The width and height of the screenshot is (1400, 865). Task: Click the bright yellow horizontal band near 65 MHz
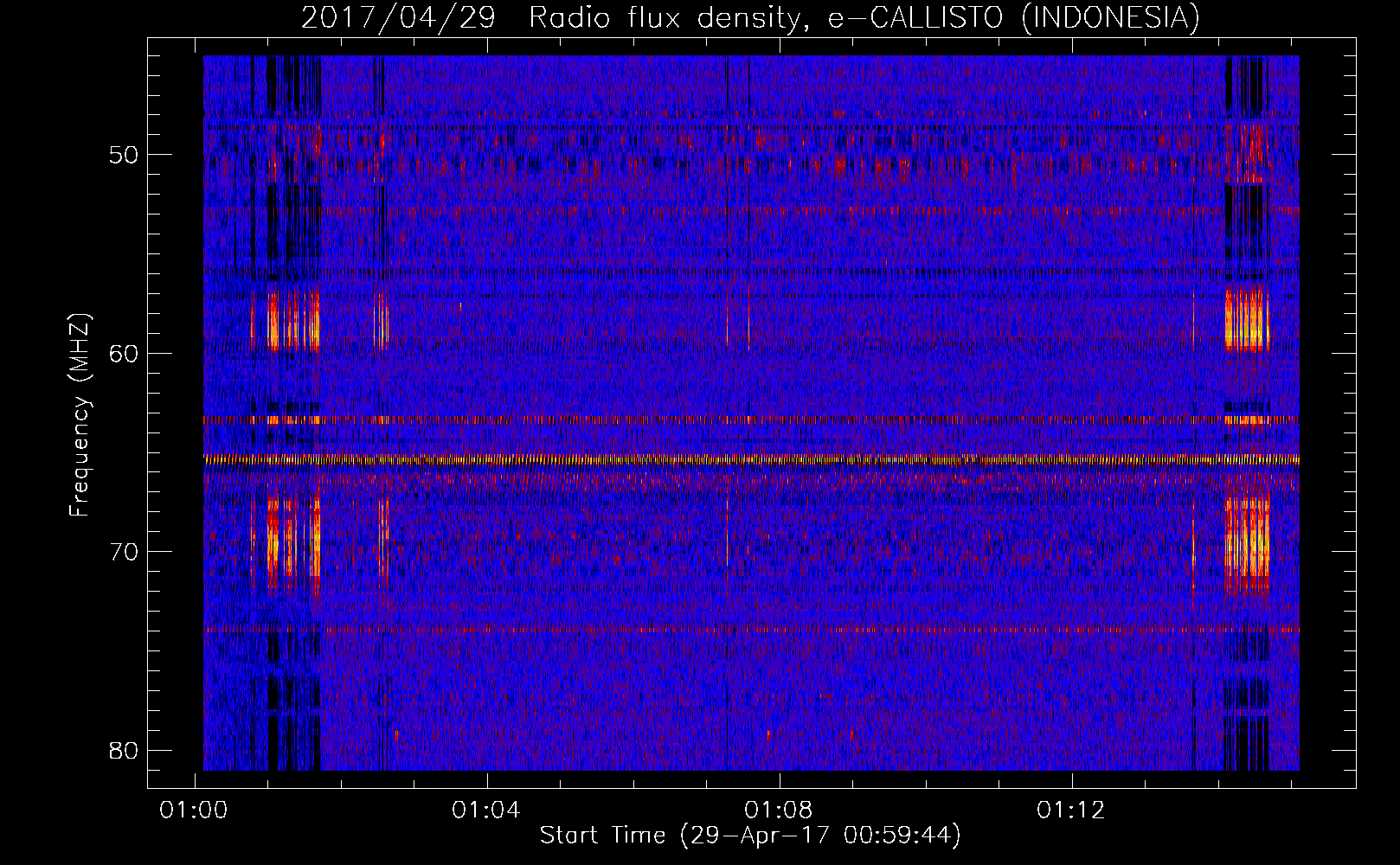pos(751,459)
